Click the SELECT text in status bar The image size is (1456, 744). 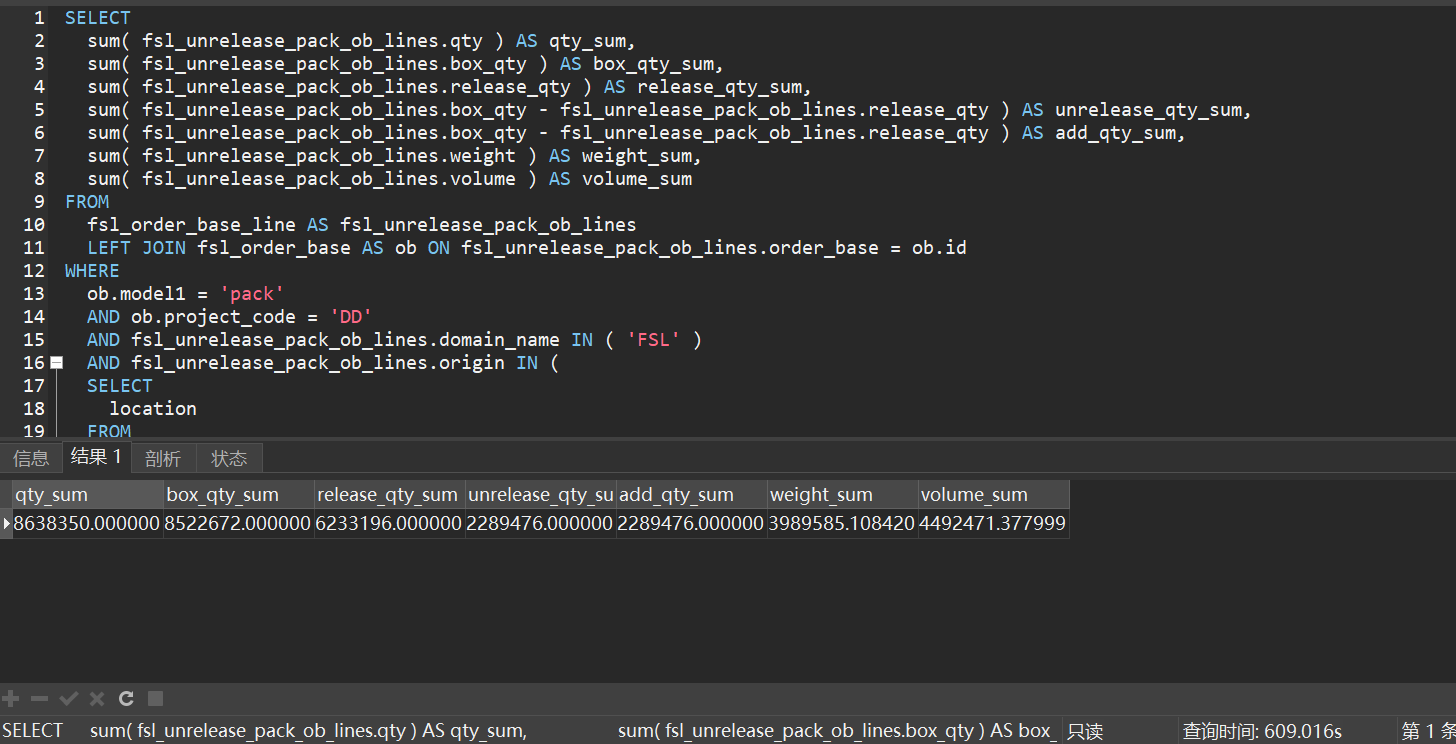tap(32, 731)
